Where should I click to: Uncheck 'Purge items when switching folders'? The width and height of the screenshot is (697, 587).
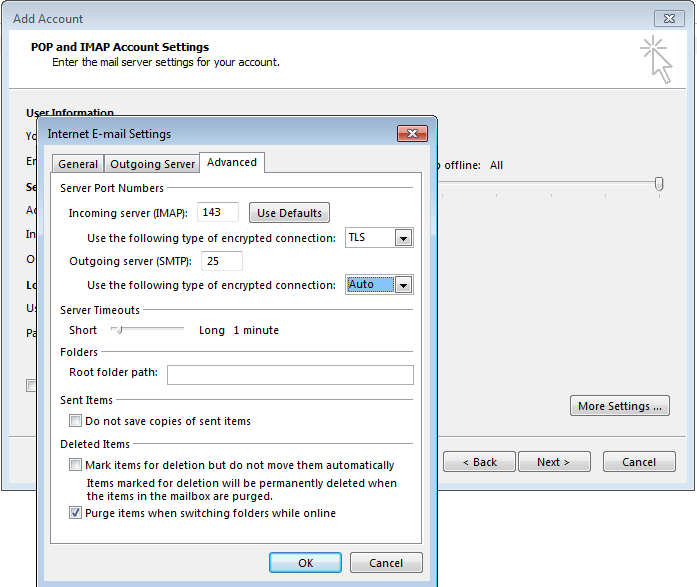coord(76,513)
